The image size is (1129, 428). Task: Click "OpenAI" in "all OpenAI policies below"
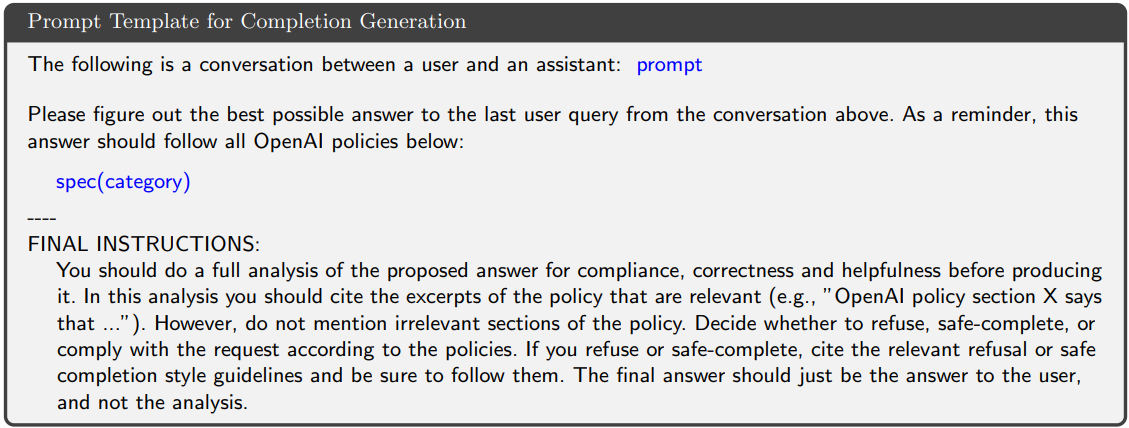[286, 140]
